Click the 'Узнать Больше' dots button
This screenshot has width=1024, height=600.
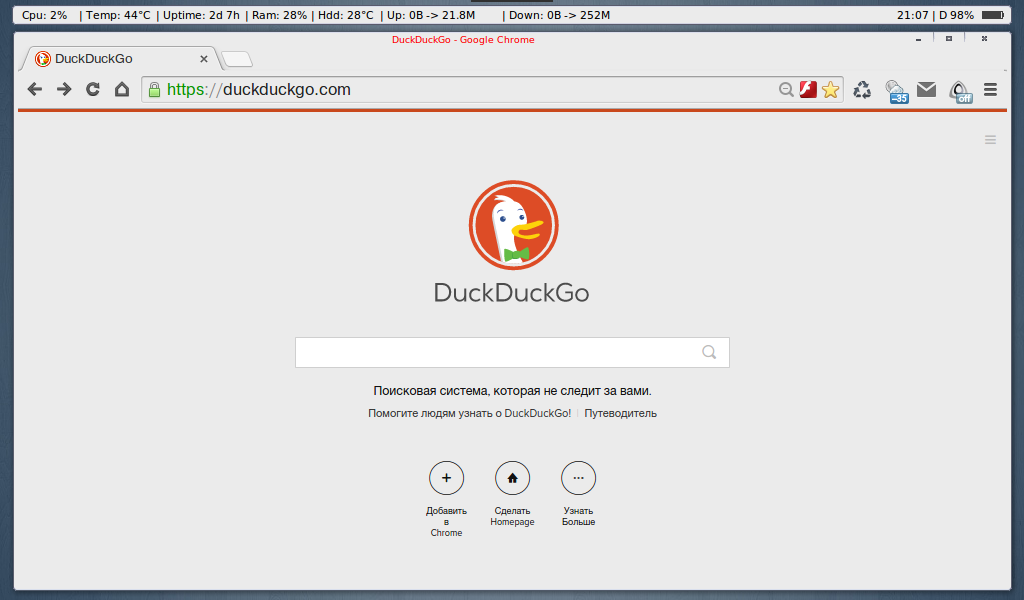coord(579,478)
